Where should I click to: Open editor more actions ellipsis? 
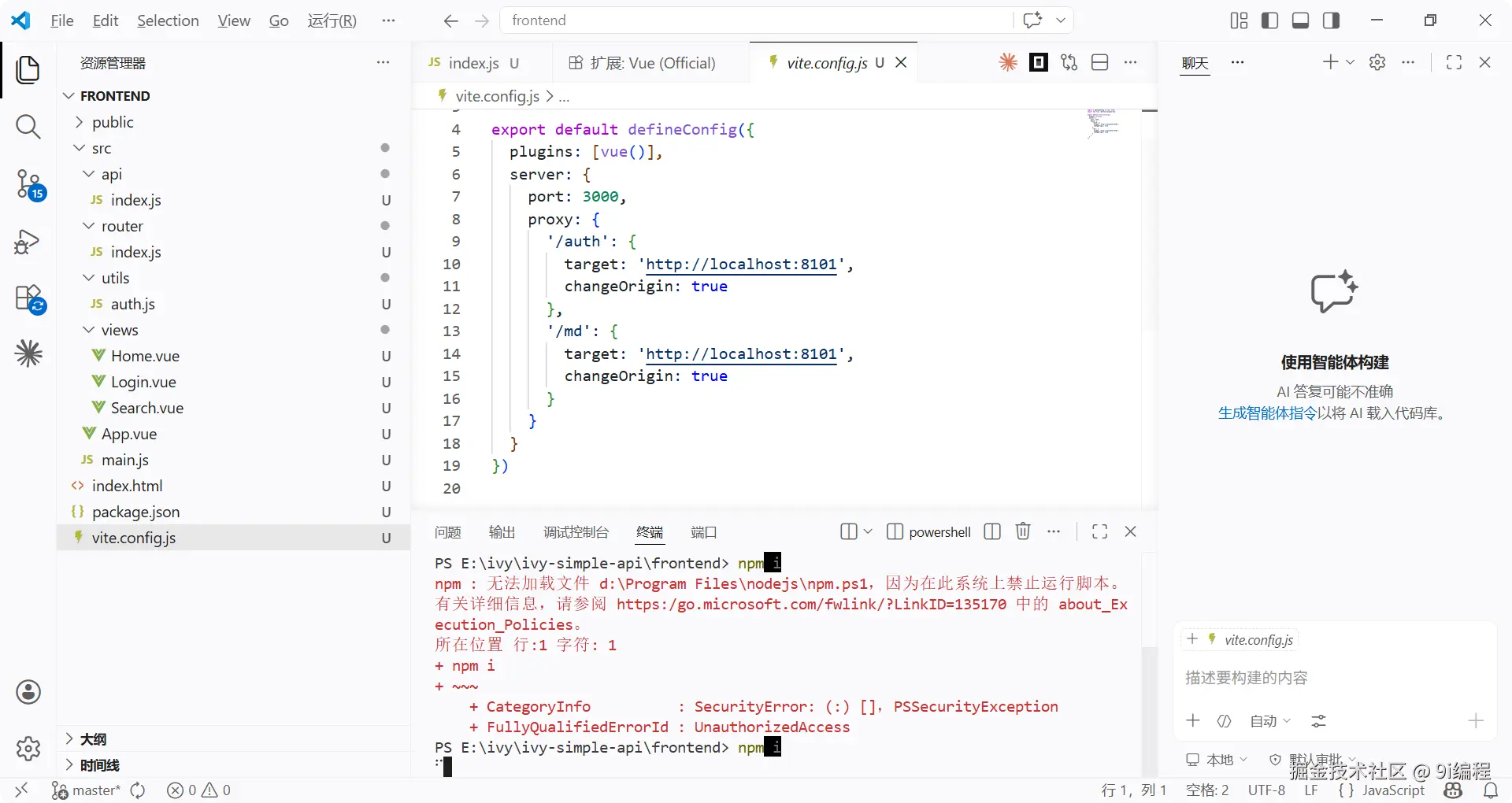(1131, 62)
